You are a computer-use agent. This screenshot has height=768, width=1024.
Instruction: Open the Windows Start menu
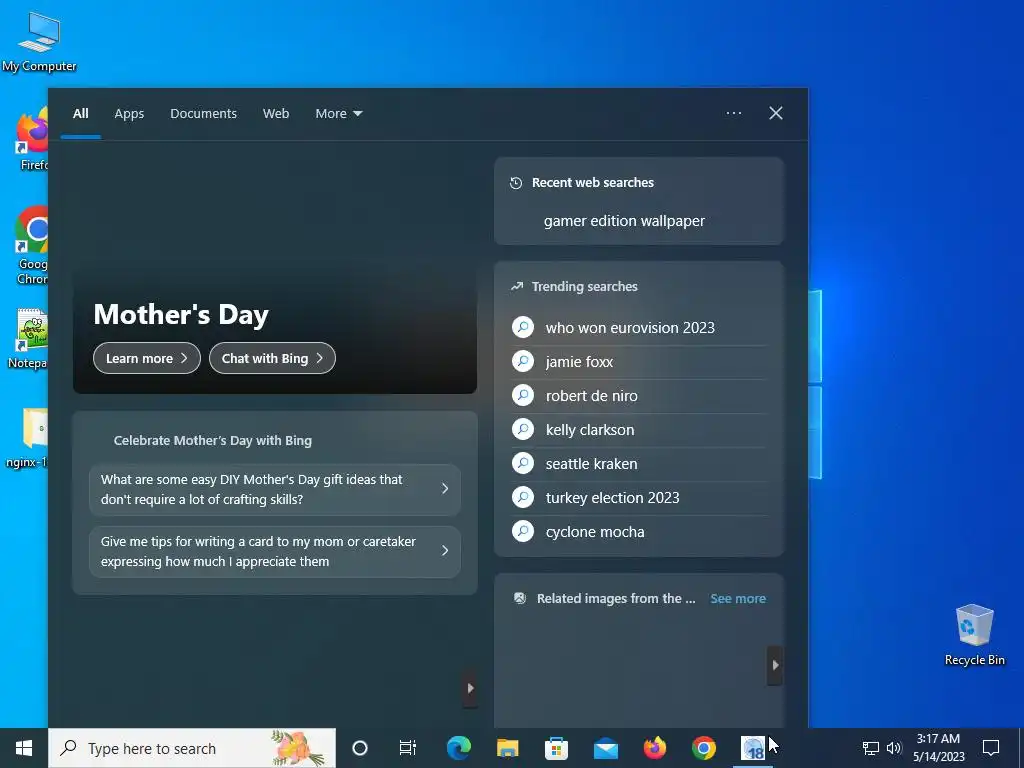(24, 748)
